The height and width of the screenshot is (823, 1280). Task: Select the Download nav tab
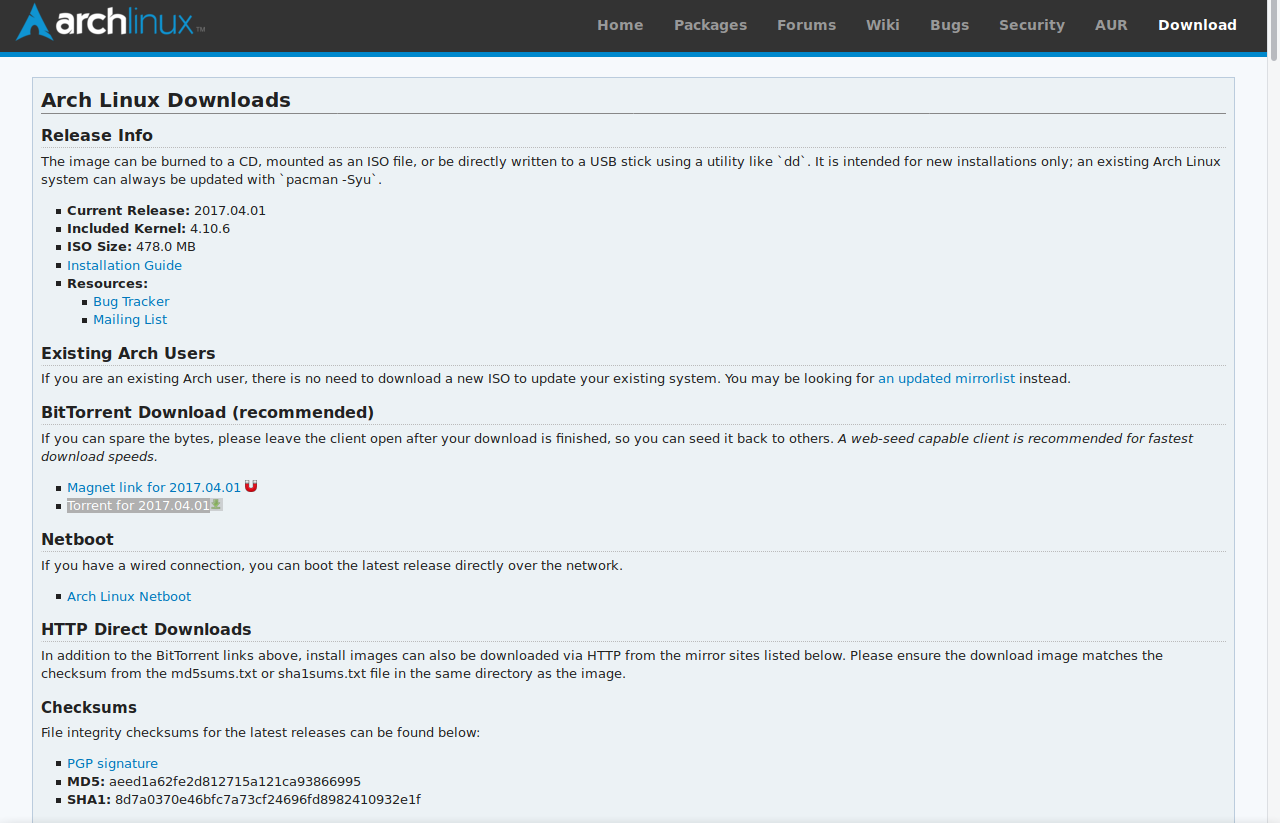[1197, 25]
